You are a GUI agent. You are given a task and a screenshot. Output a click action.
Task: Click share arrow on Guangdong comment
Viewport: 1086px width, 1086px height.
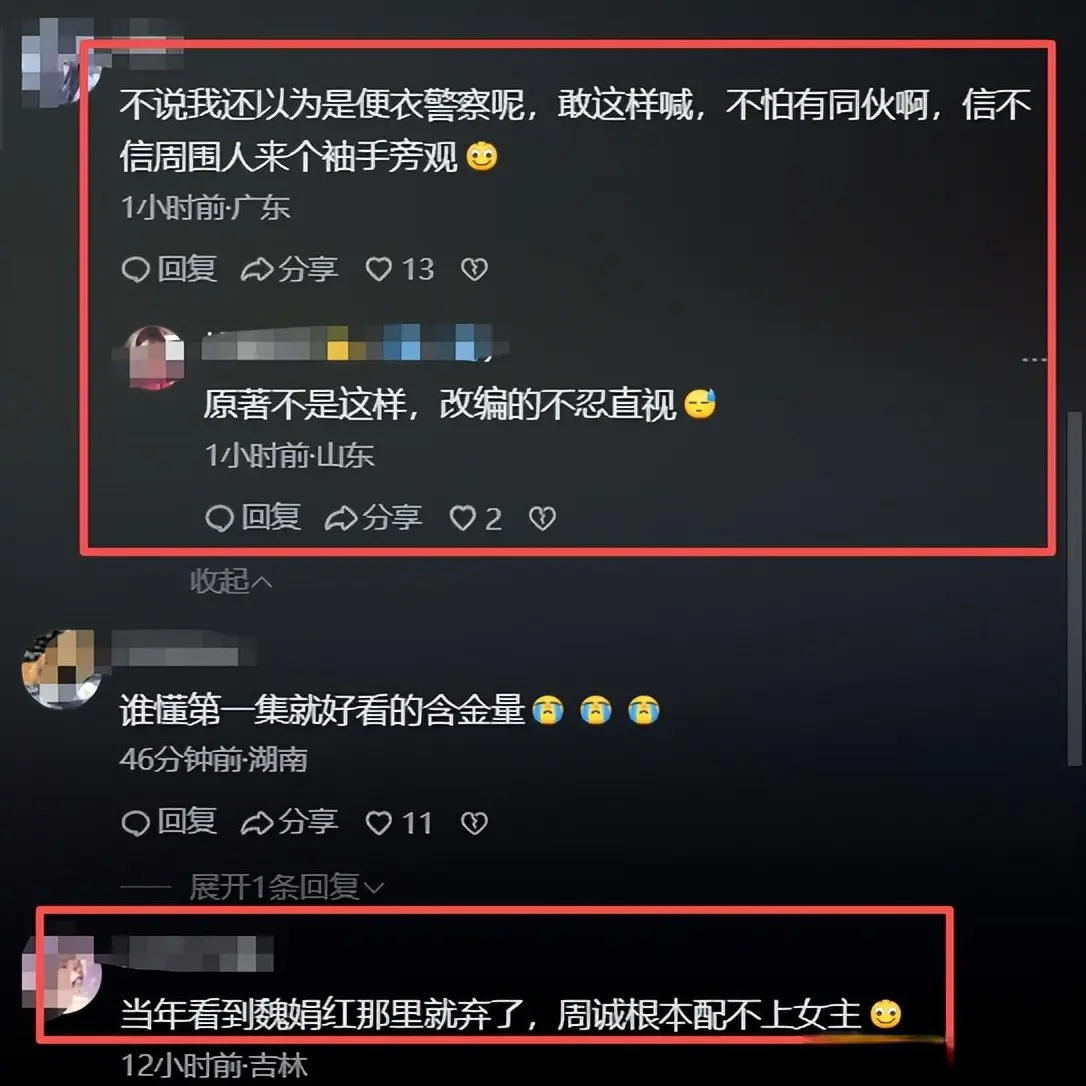click(x=290, y=269)
